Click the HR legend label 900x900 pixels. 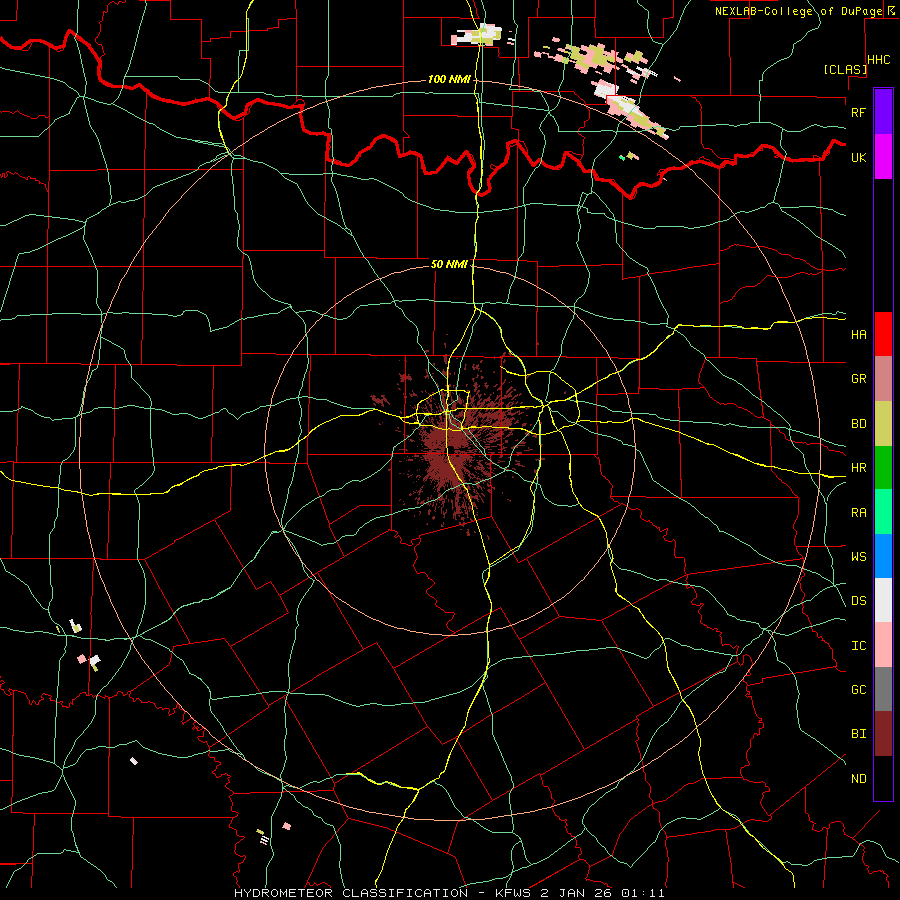click(858, 468)
